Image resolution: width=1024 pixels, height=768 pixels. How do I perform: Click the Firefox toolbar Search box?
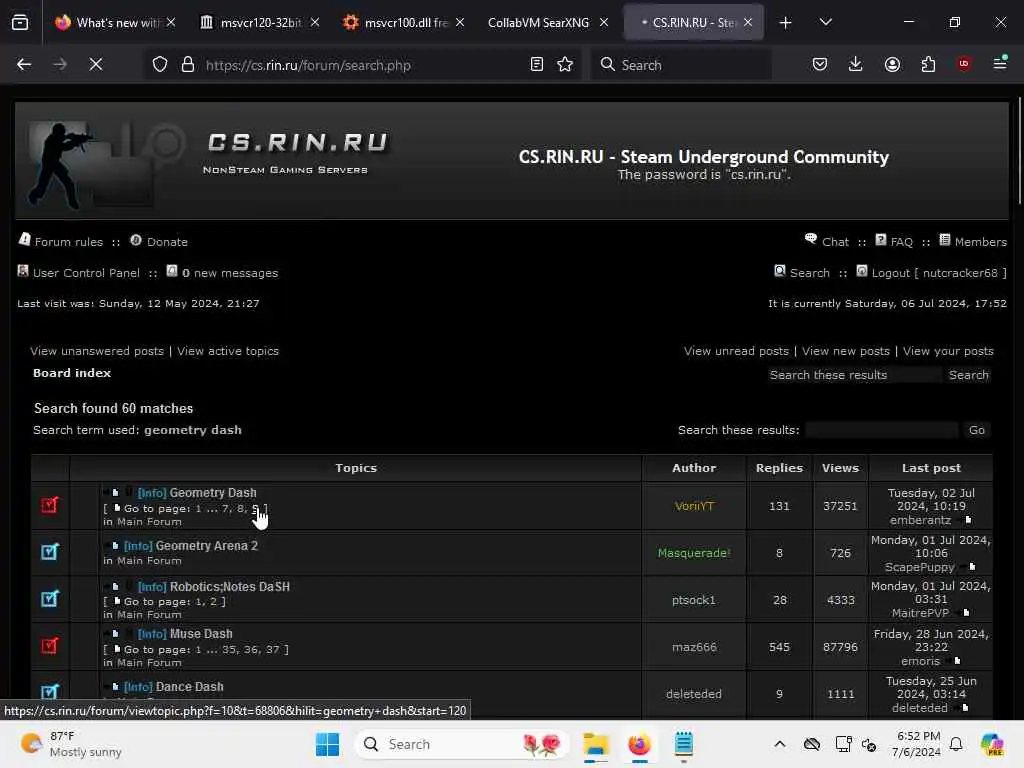click(680, 65)
